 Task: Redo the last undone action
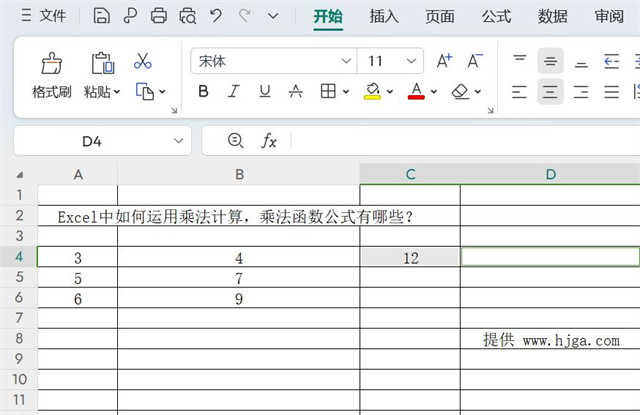coord(244,16)
